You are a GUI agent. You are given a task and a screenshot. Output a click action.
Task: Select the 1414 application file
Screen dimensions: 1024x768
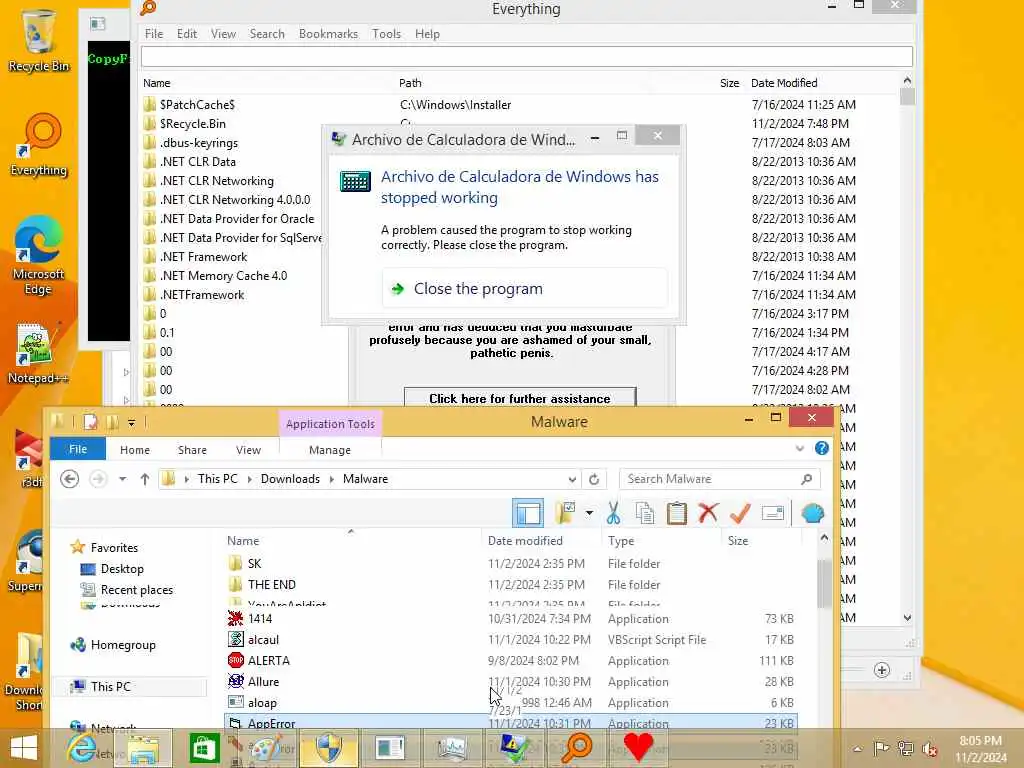point(511,618)
